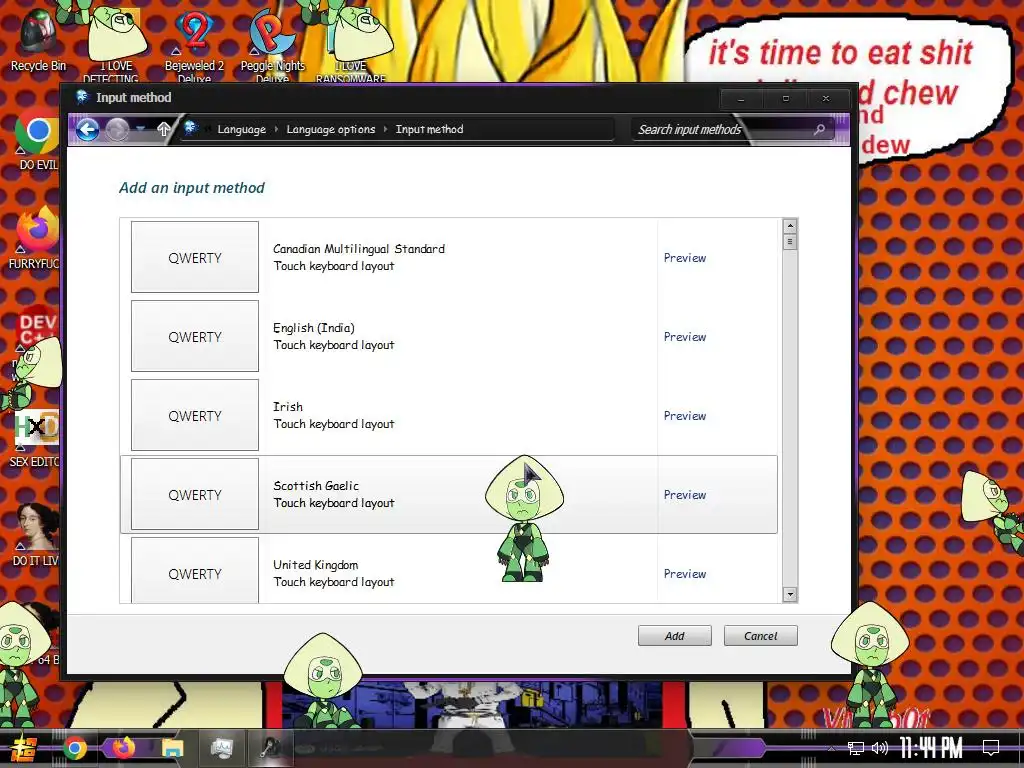Click the greyed forward navigation arrow
Viewport: 1024px width, 768px height.
point(117,129)
